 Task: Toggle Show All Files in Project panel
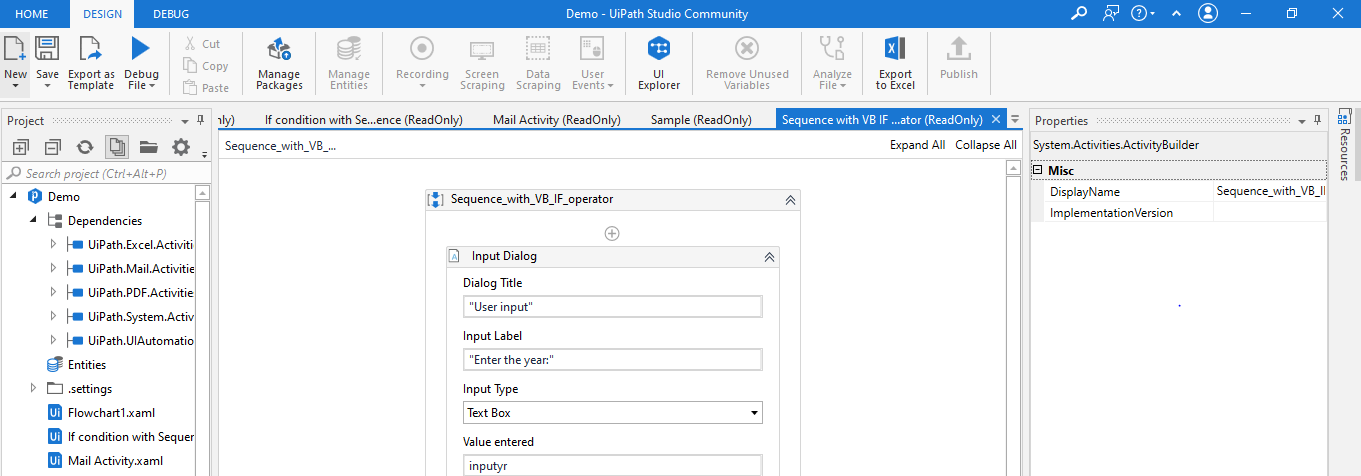pyautogui.click(x=117, y=147)
